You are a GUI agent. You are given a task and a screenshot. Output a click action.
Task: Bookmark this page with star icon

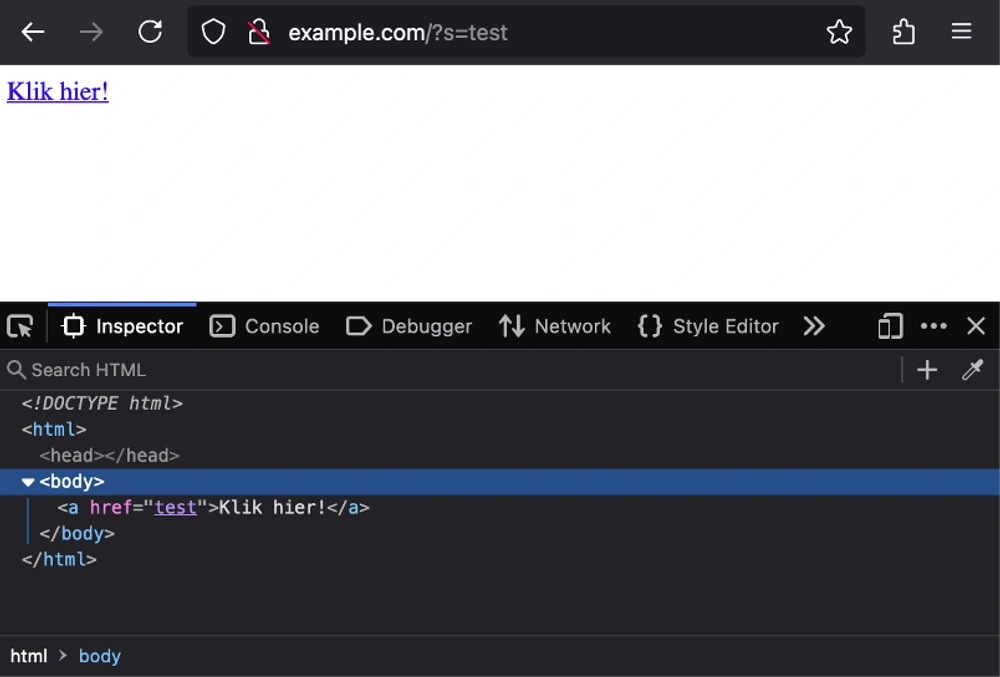click(839, 32)
